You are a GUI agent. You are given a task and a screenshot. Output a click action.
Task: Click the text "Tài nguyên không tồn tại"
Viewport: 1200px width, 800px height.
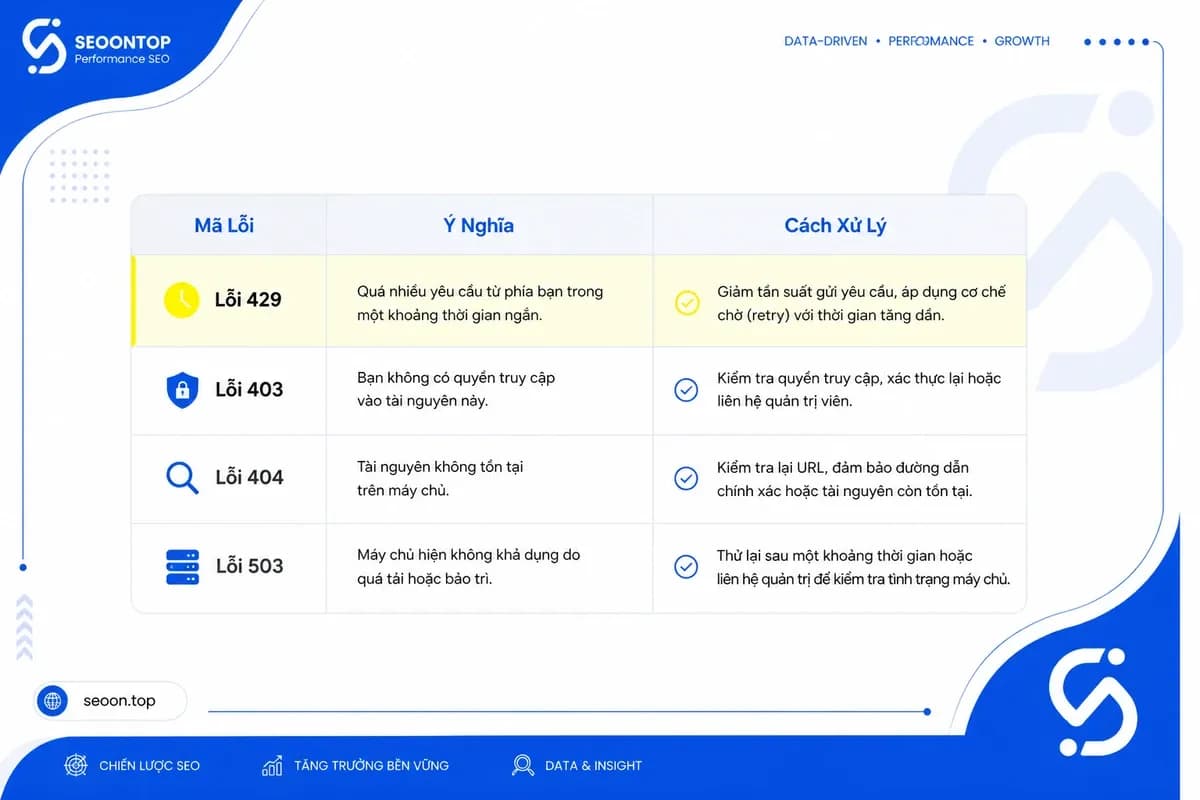(440, 467)
